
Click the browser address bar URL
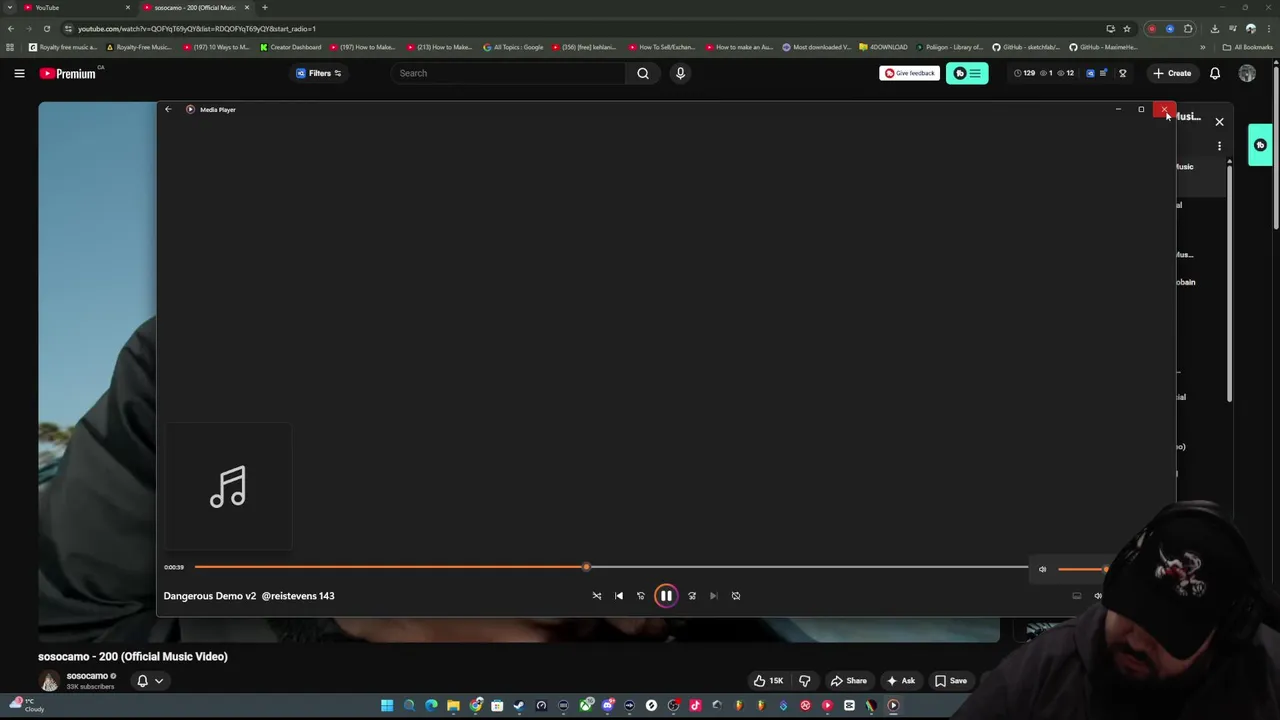point(197,29)
